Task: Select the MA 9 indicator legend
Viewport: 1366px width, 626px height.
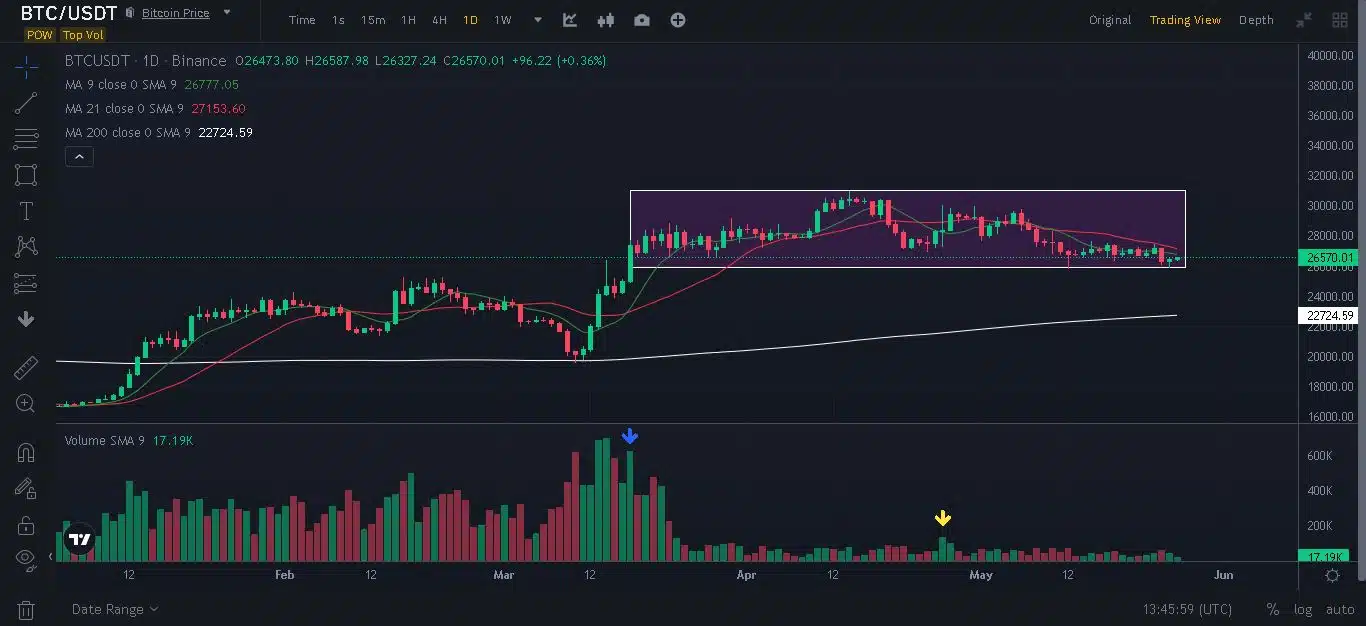Action: tap(152, 85)
